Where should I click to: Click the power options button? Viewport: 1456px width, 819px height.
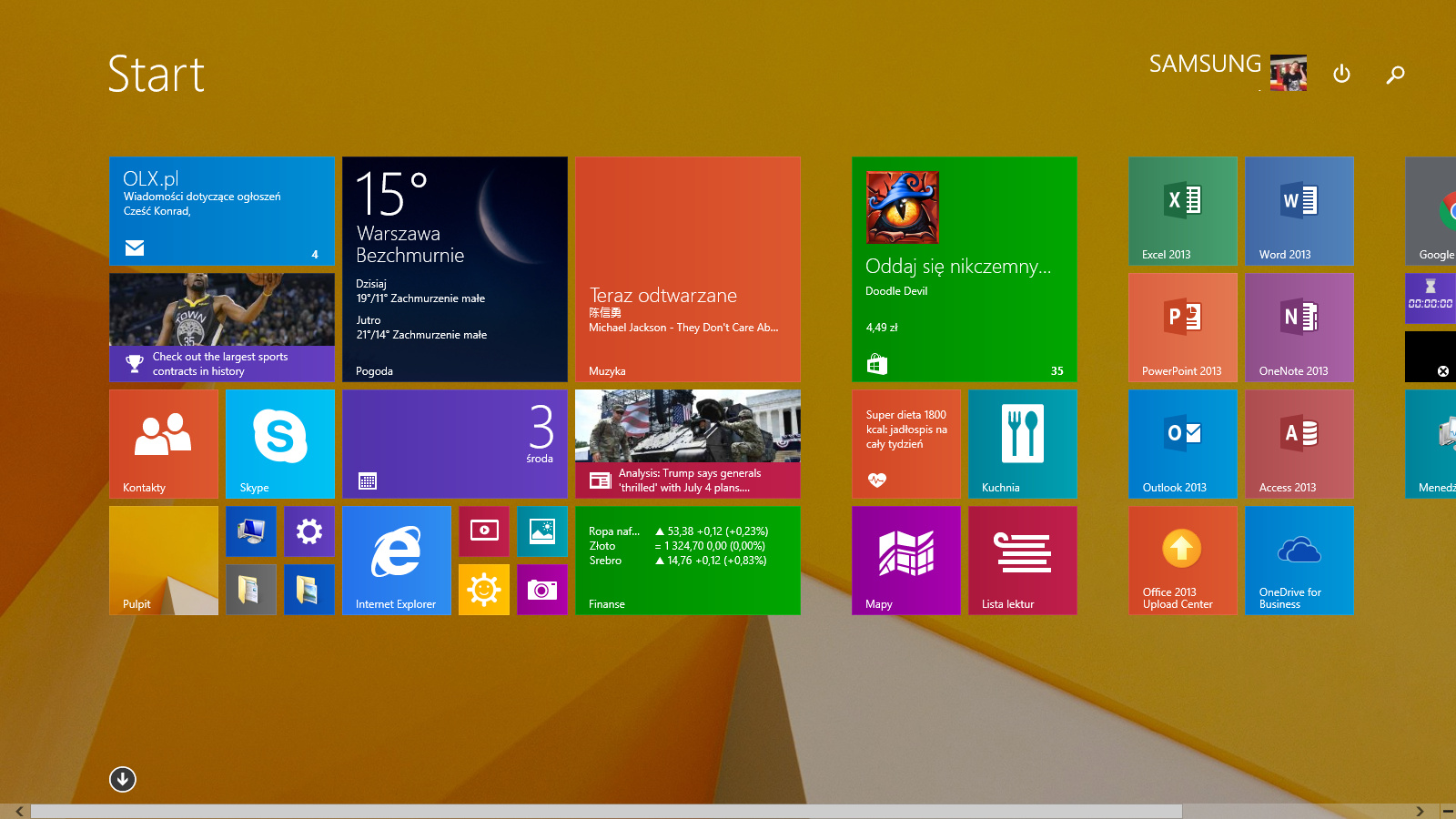click(1341, 74)
